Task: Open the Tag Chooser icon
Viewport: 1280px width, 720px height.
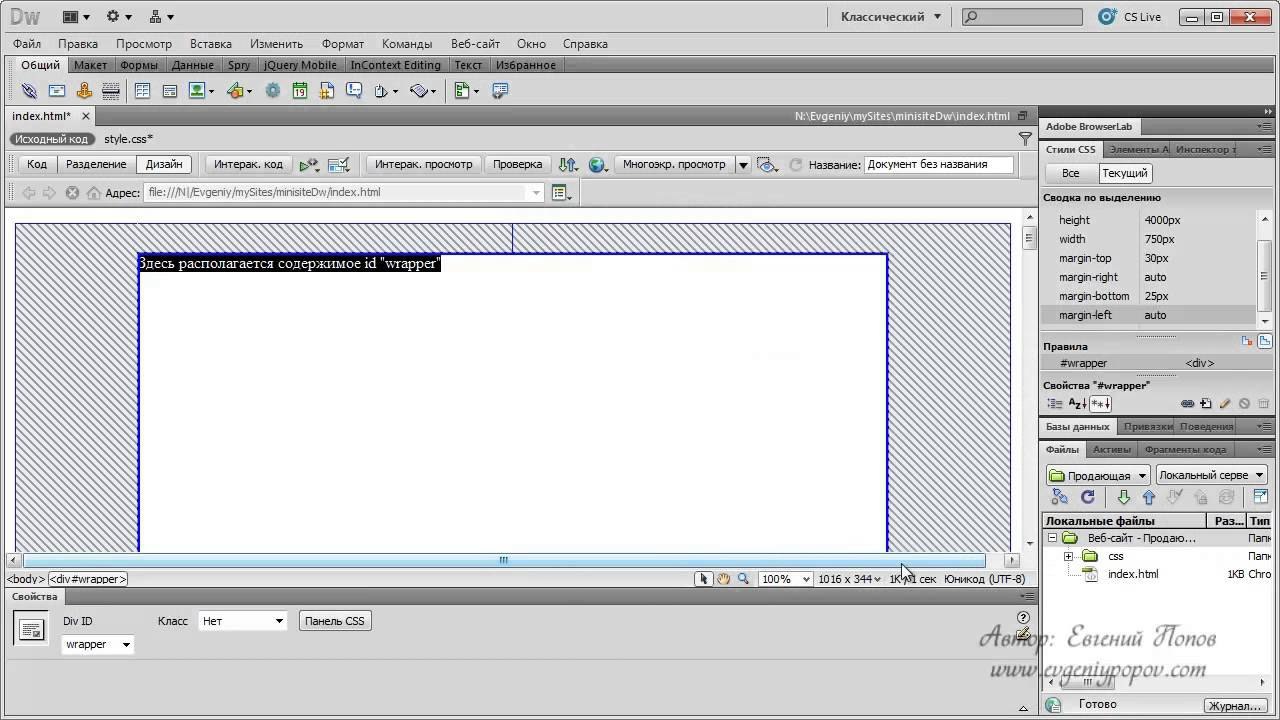Action: [x=500, y=91]
